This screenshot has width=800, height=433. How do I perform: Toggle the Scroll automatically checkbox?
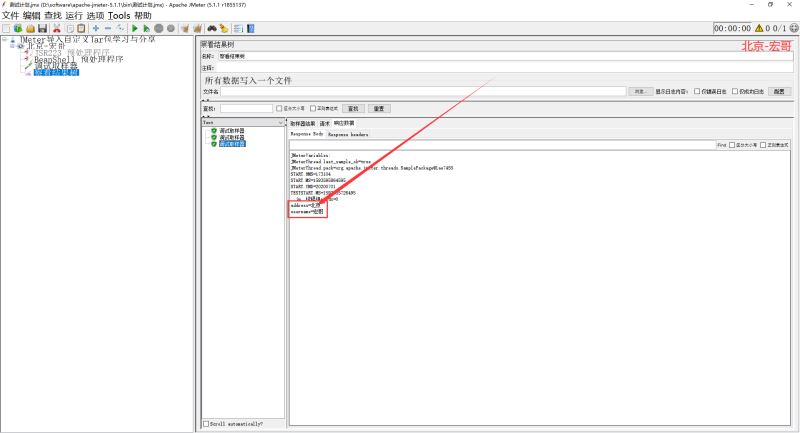[206, 424]
